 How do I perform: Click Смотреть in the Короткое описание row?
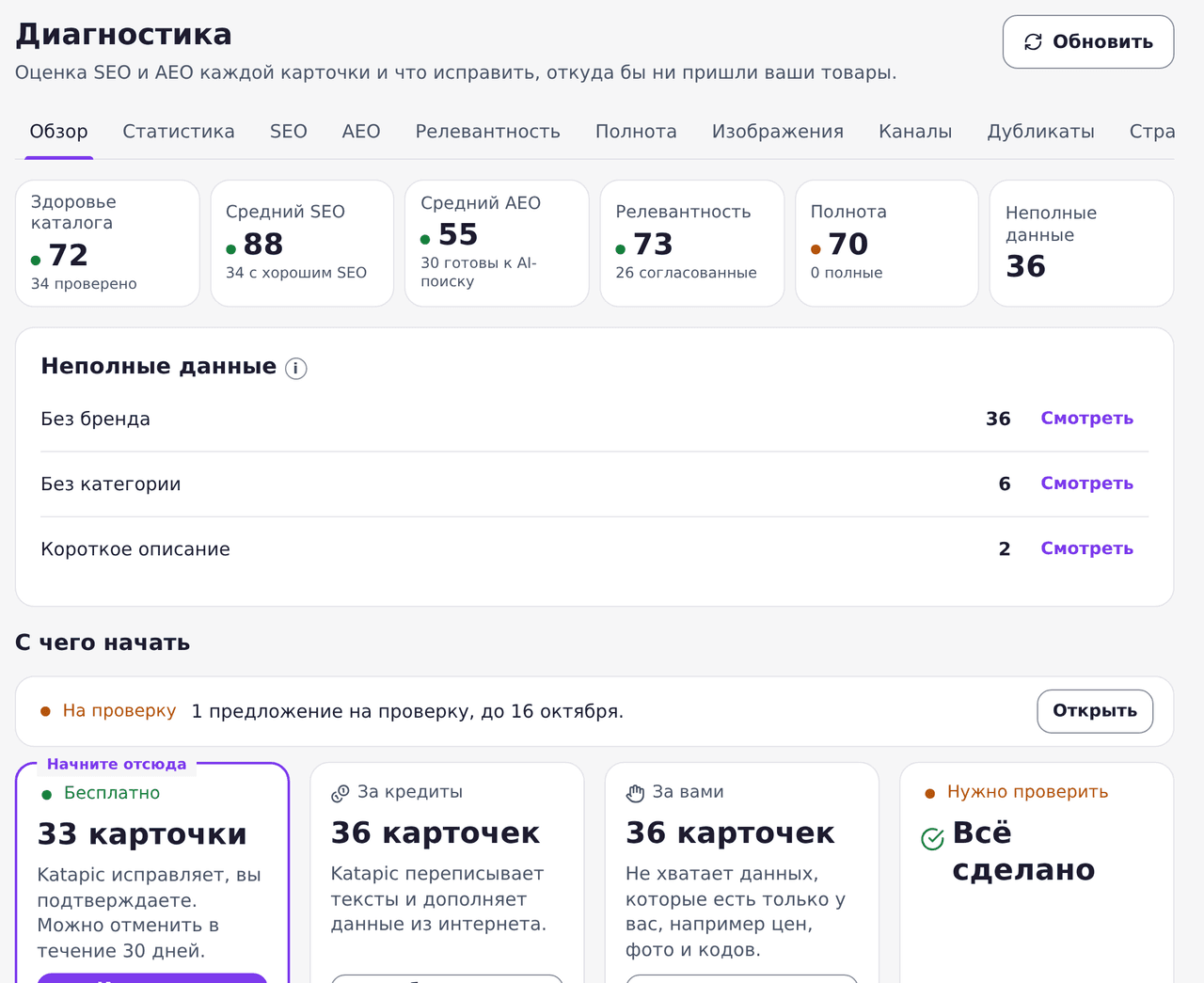[1086, 548]
